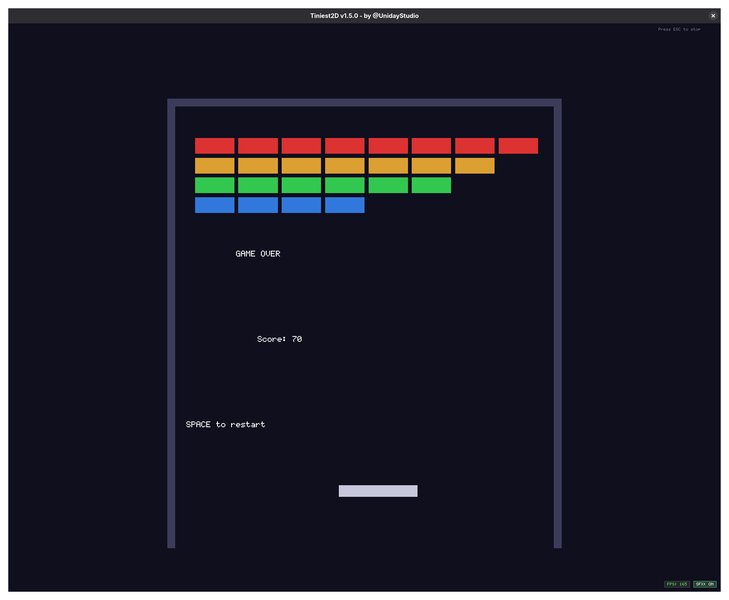Click the rightmost red brick

[518, 146]
